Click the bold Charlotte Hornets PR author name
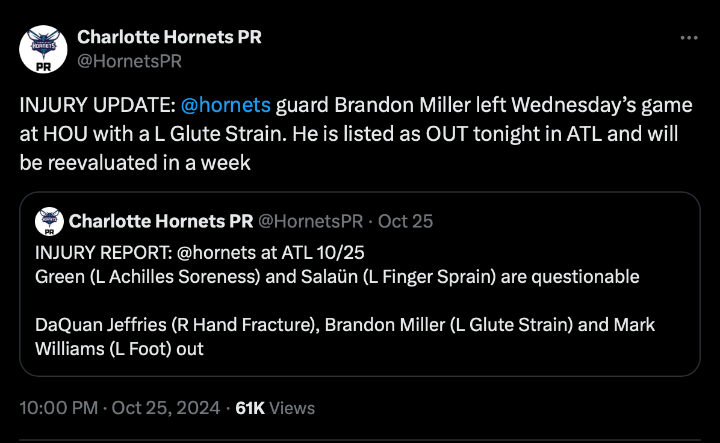The height and width of the screenshot is (443, 720). [169, 38]
